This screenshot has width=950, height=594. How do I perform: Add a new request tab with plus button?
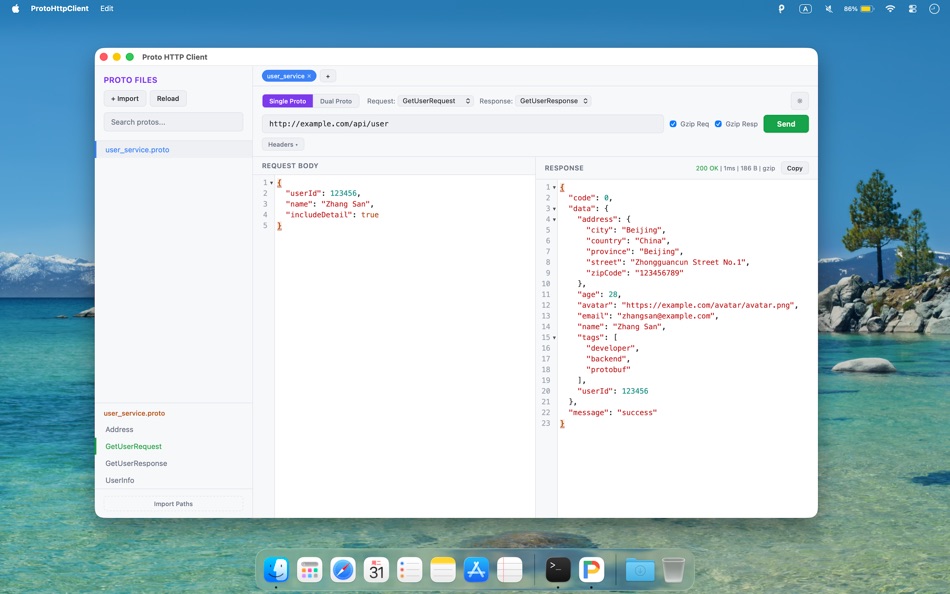328,76
